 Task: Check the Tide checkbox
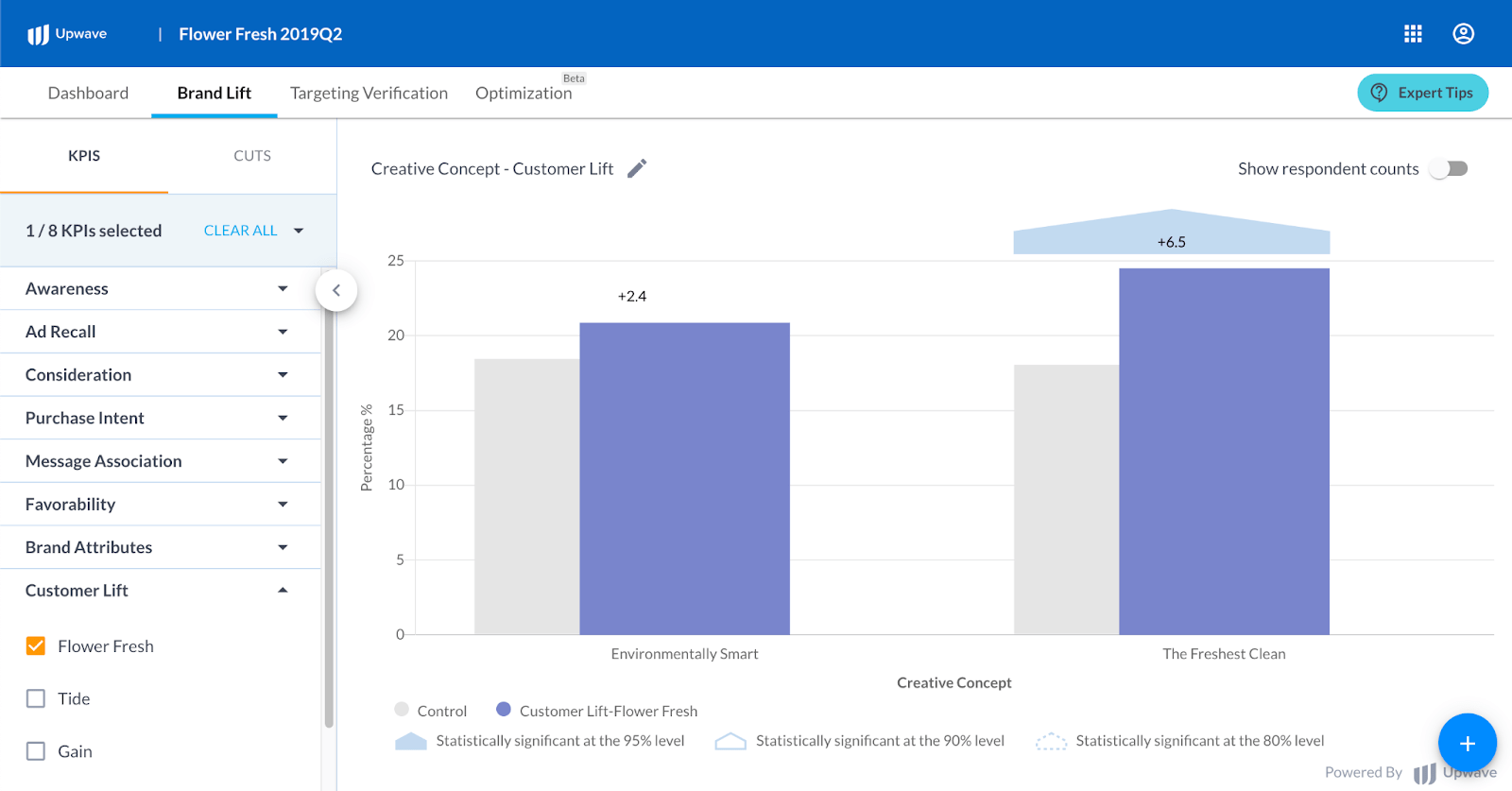[36, 698]
